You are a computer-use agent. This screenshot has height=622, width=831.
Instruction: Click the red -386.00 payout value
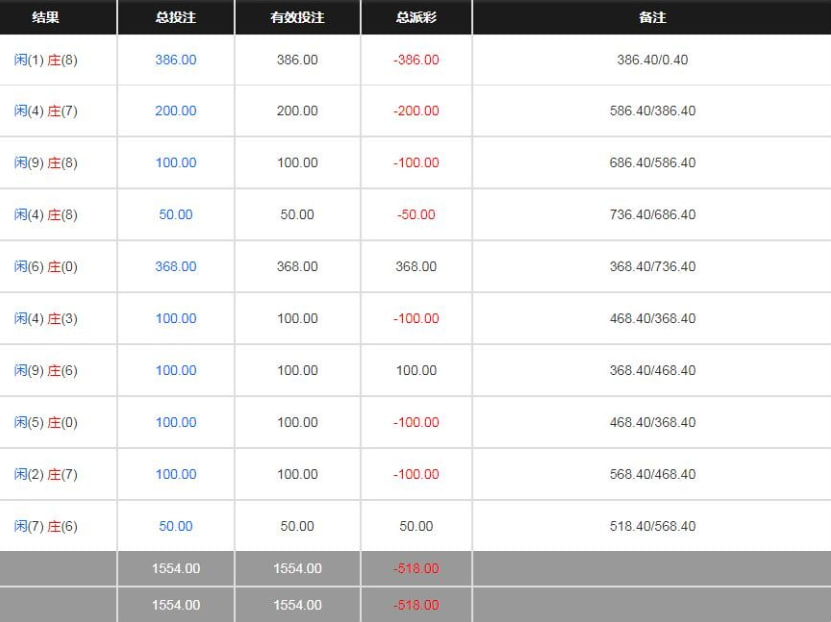pos(416,60)
